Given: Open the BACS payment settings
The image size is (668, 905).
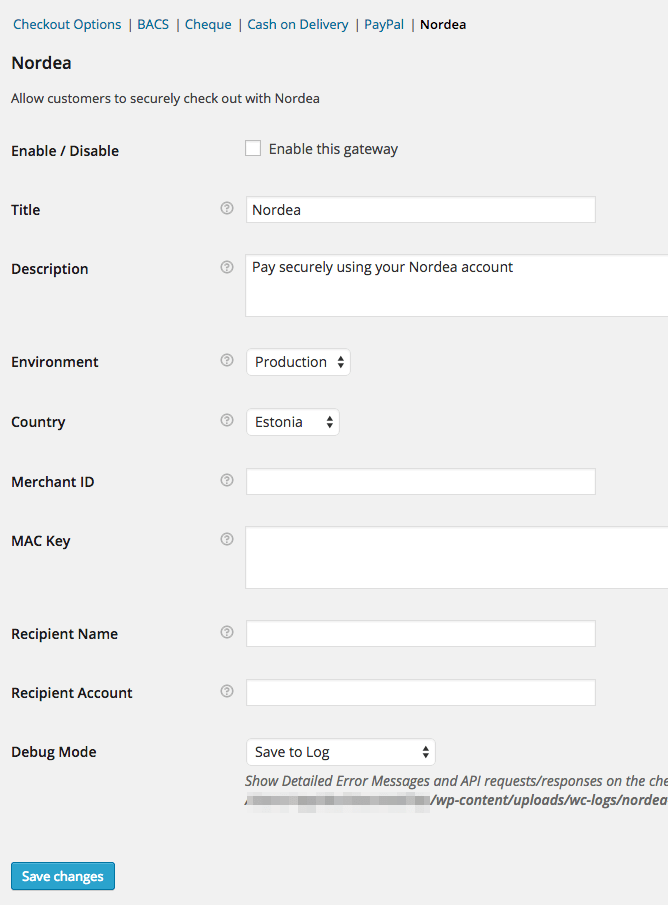Looking at the screenshot, I should click(152, 24).
